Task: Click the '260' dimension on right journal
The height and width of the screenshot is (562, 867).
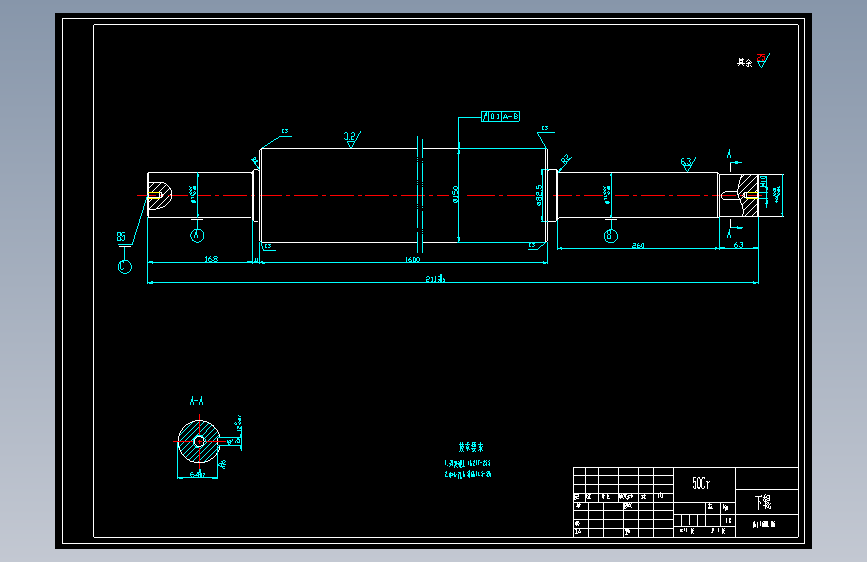Action: coord(638,245)
